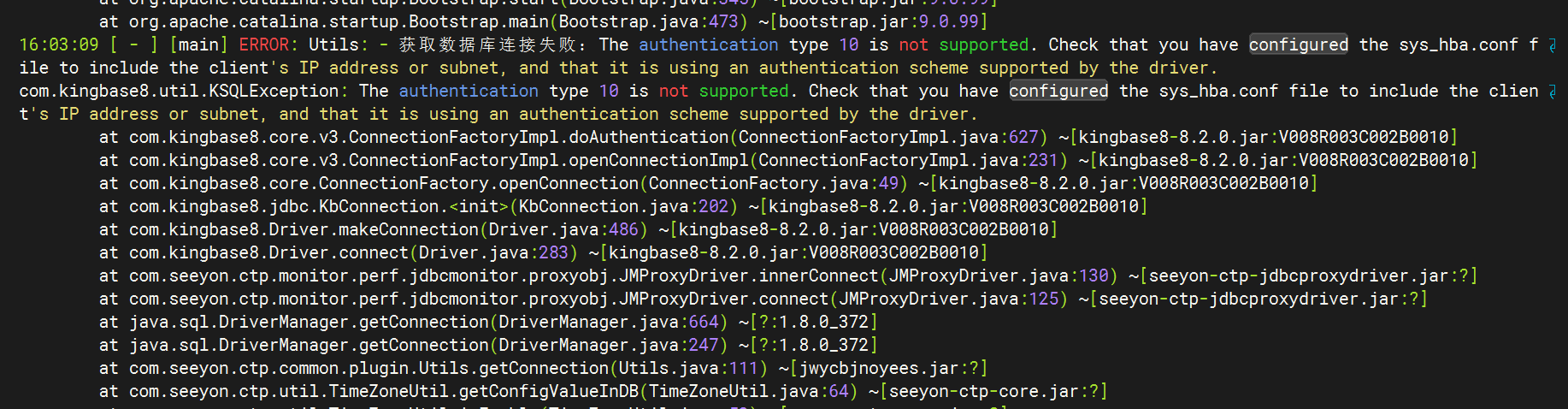Viewport: 1568px width, 409px height.
Task: Click "[?:1.8.0_372]" on DriverManager.java:664 line
Action: pyautogui.click(x=813, y=322)
